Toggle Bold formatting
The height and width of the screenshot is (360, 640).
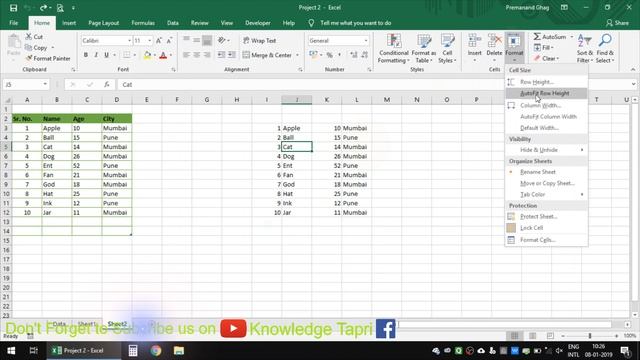(86, 55)
